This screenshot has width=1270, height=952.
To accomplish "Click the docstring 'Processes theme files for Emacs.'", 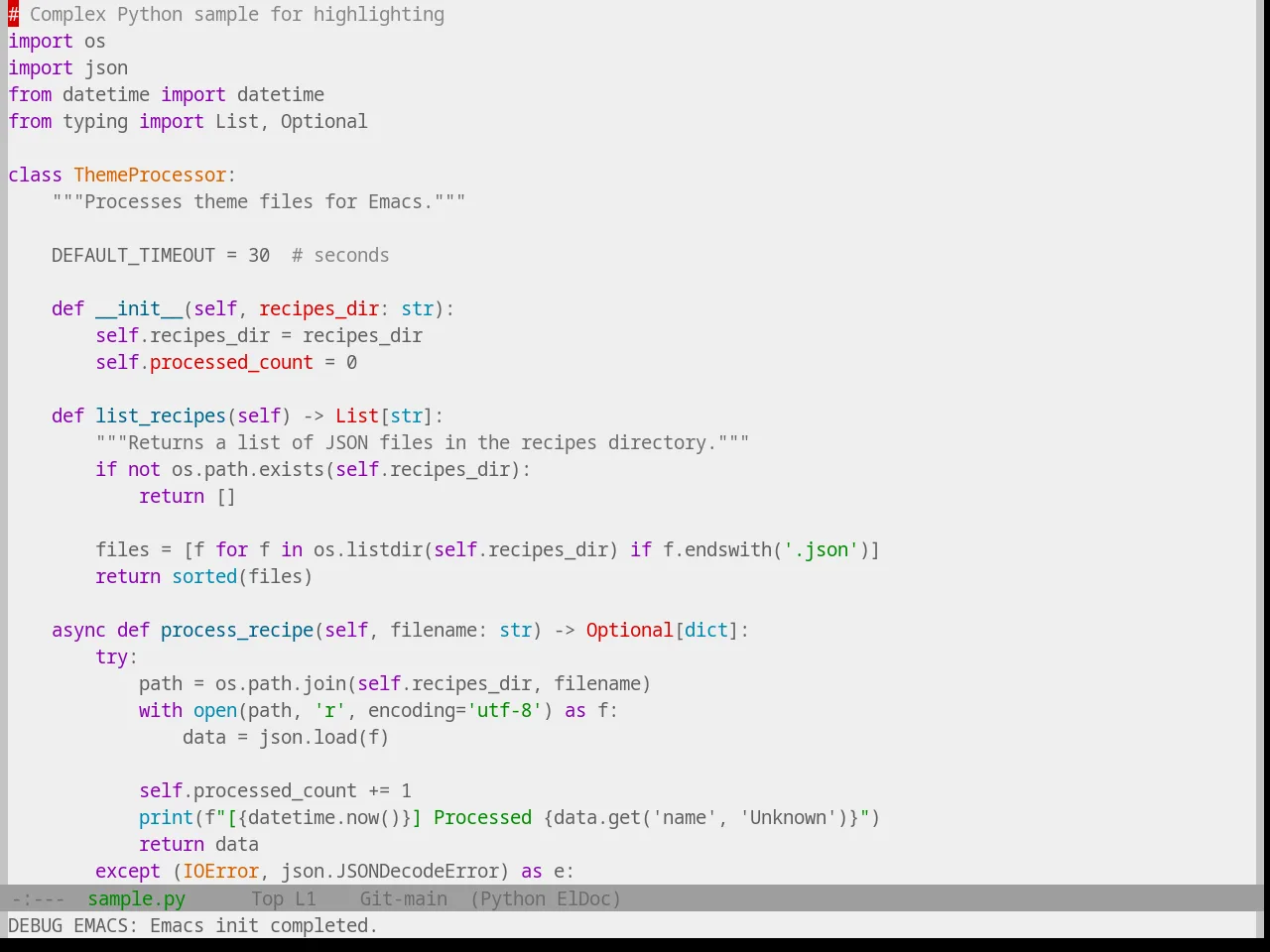I will point(259,201).
